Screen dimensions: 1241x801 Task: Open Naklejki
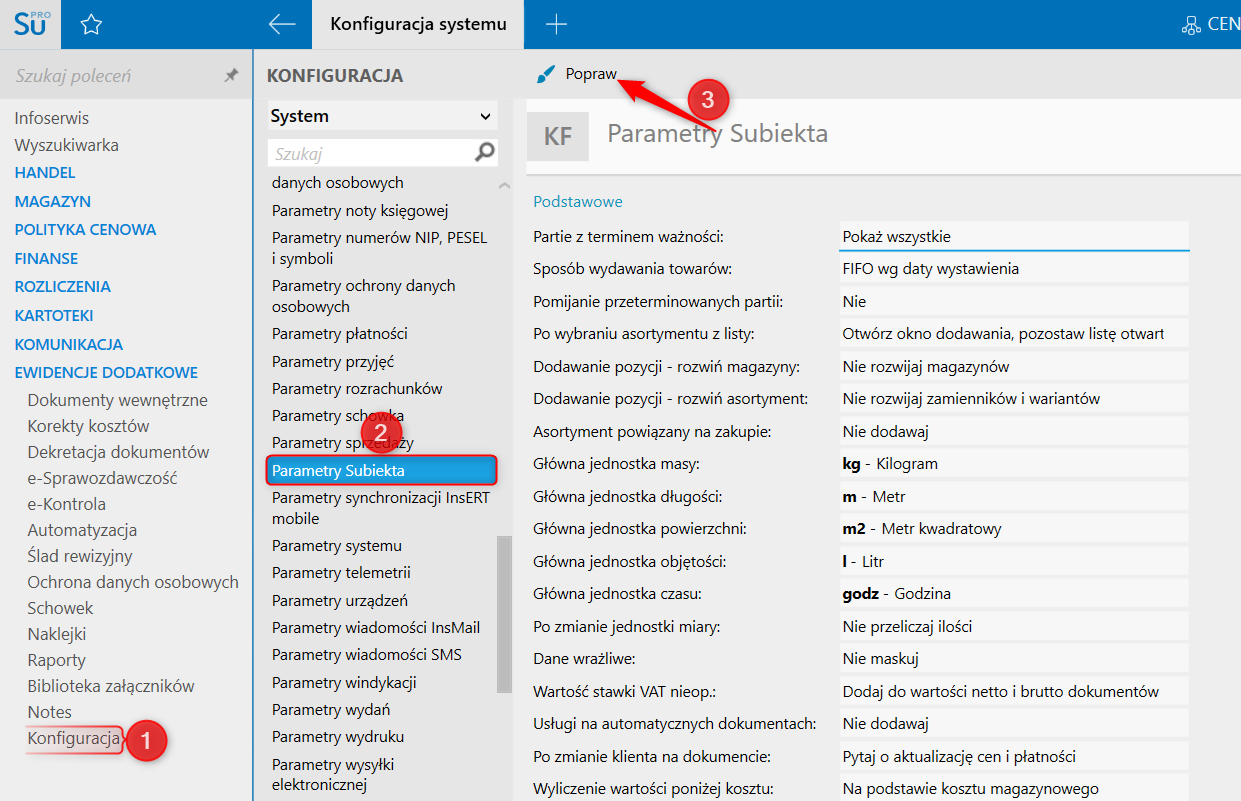[x=57, y=634]
